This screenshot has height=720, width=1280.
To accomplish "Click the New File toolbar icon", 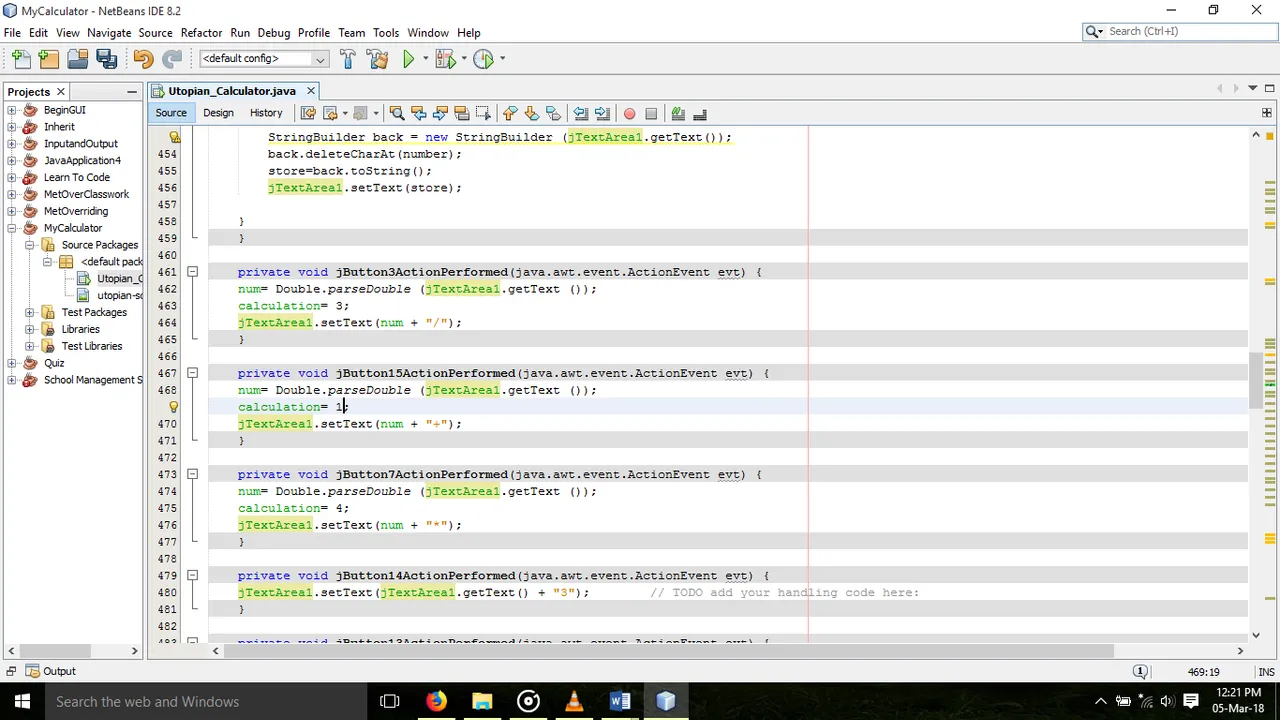I will [x=21, y=59].
